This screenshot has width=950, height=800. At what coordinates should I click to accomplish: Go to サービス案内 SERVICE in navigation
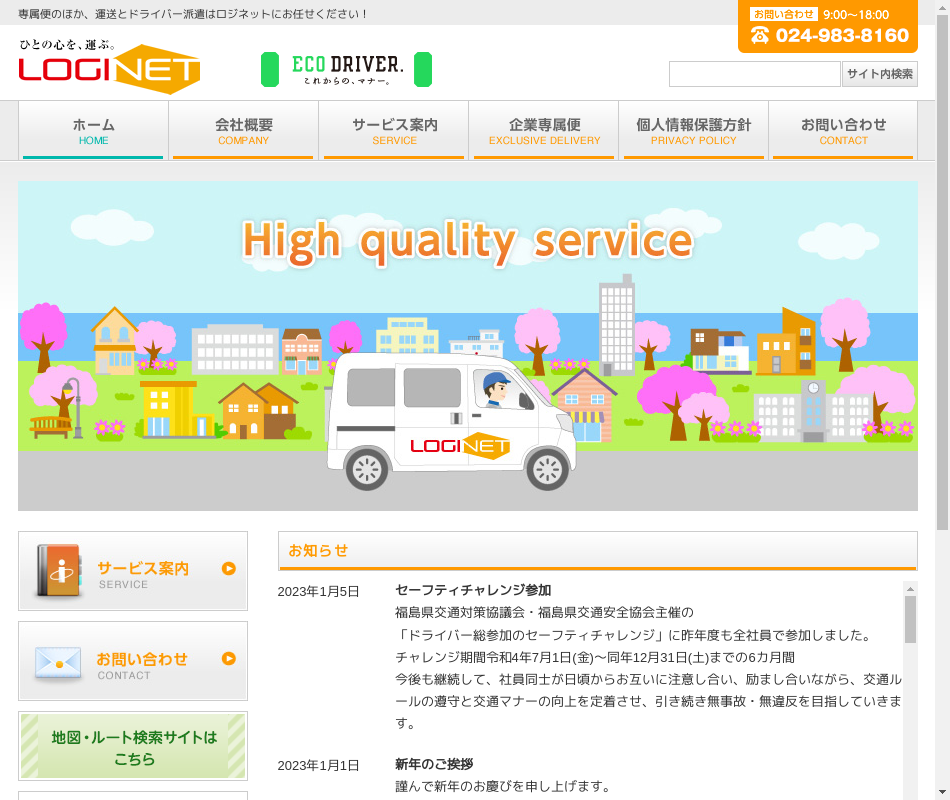[394, 131]
